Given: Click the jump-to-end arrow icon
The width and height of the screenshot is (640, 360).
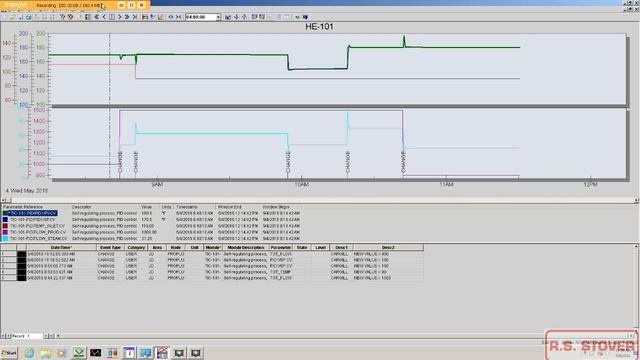Looking at the screenshot, I should click(x=135, y=17).
